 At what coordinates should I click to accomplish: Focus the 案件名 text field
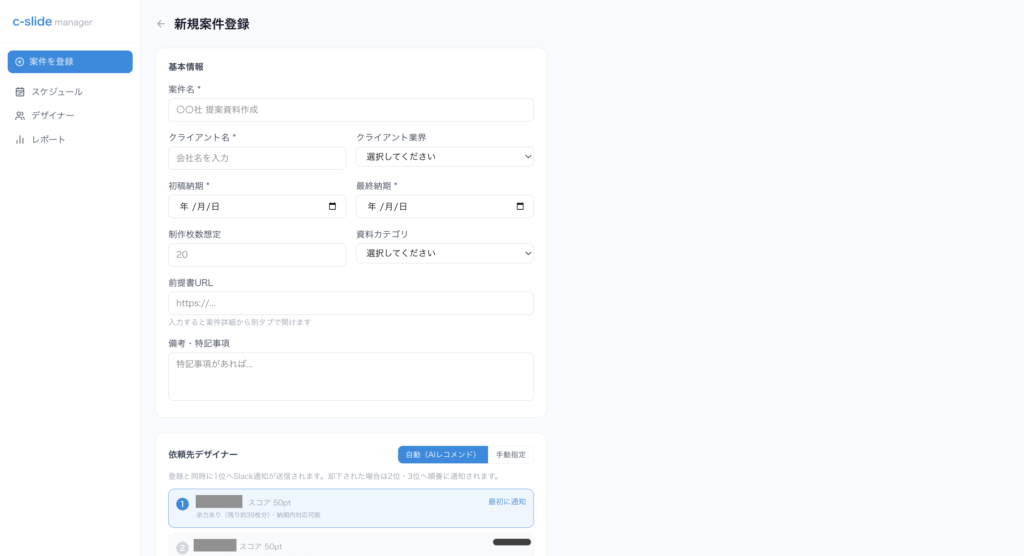(x=351, y=110)
